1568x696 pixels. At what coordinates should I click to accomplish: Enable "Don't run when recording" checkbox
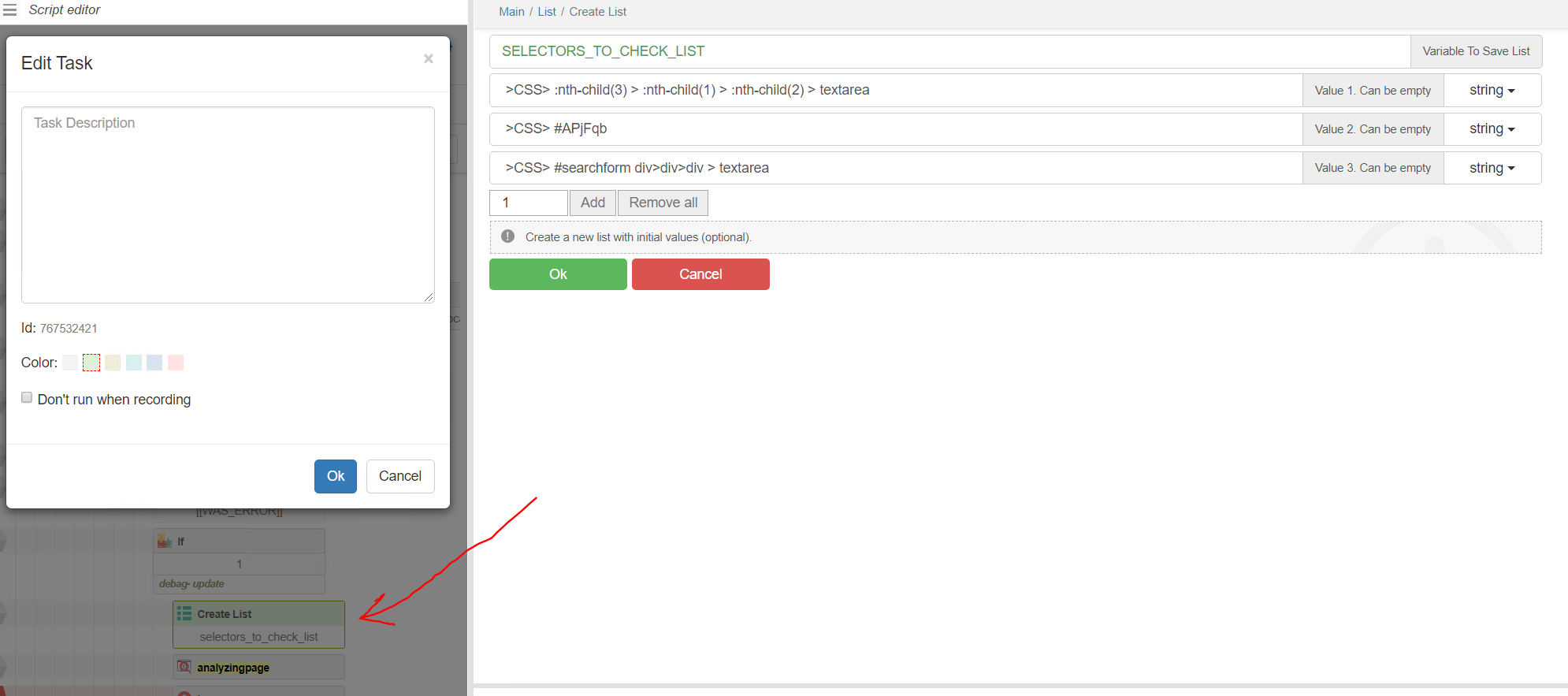click(x=27, y=398)
